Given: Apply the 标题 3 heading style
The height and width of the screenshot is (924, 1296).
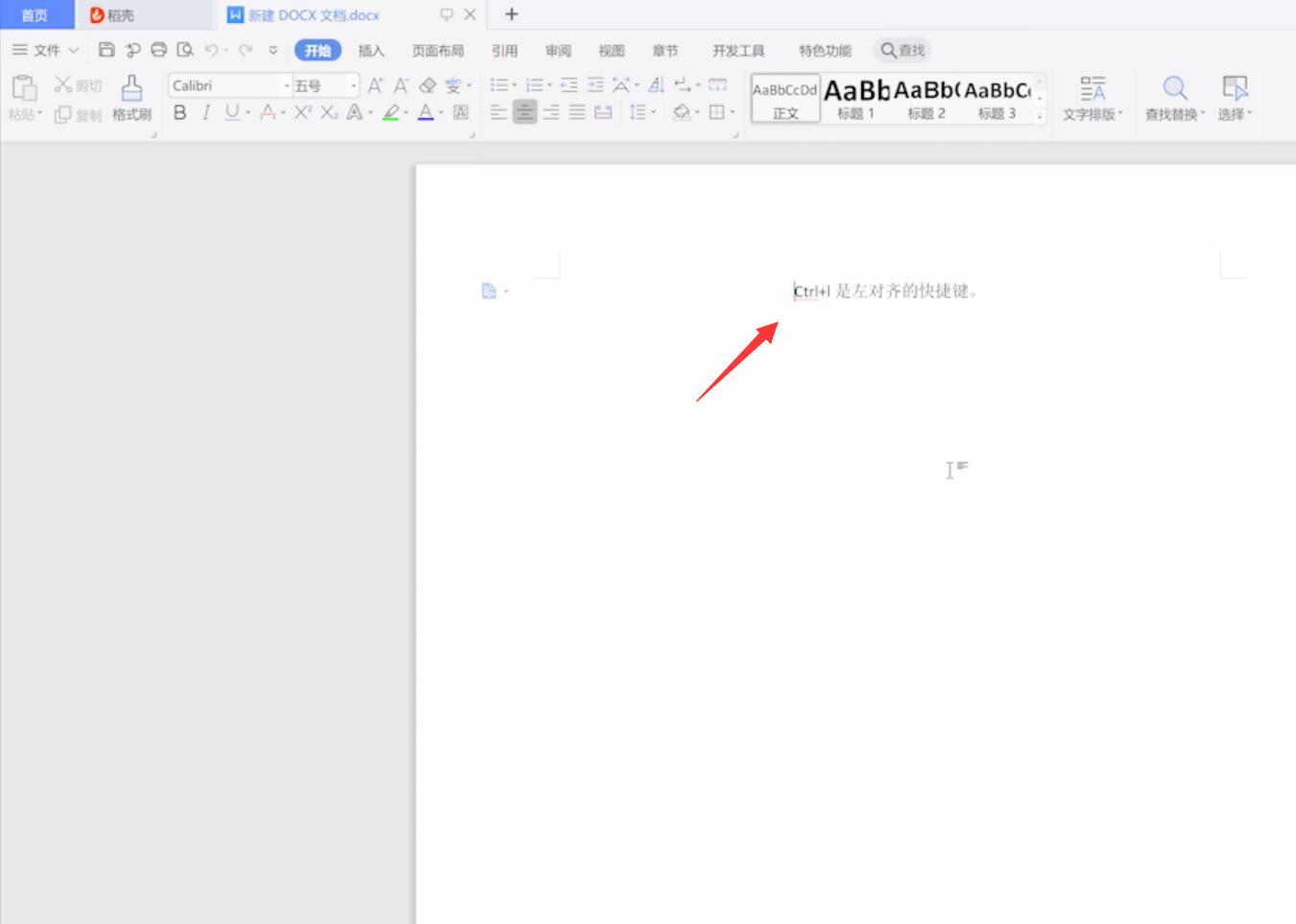Looking at the screenshot, I should pyautogui.click(x=997, y=99).
